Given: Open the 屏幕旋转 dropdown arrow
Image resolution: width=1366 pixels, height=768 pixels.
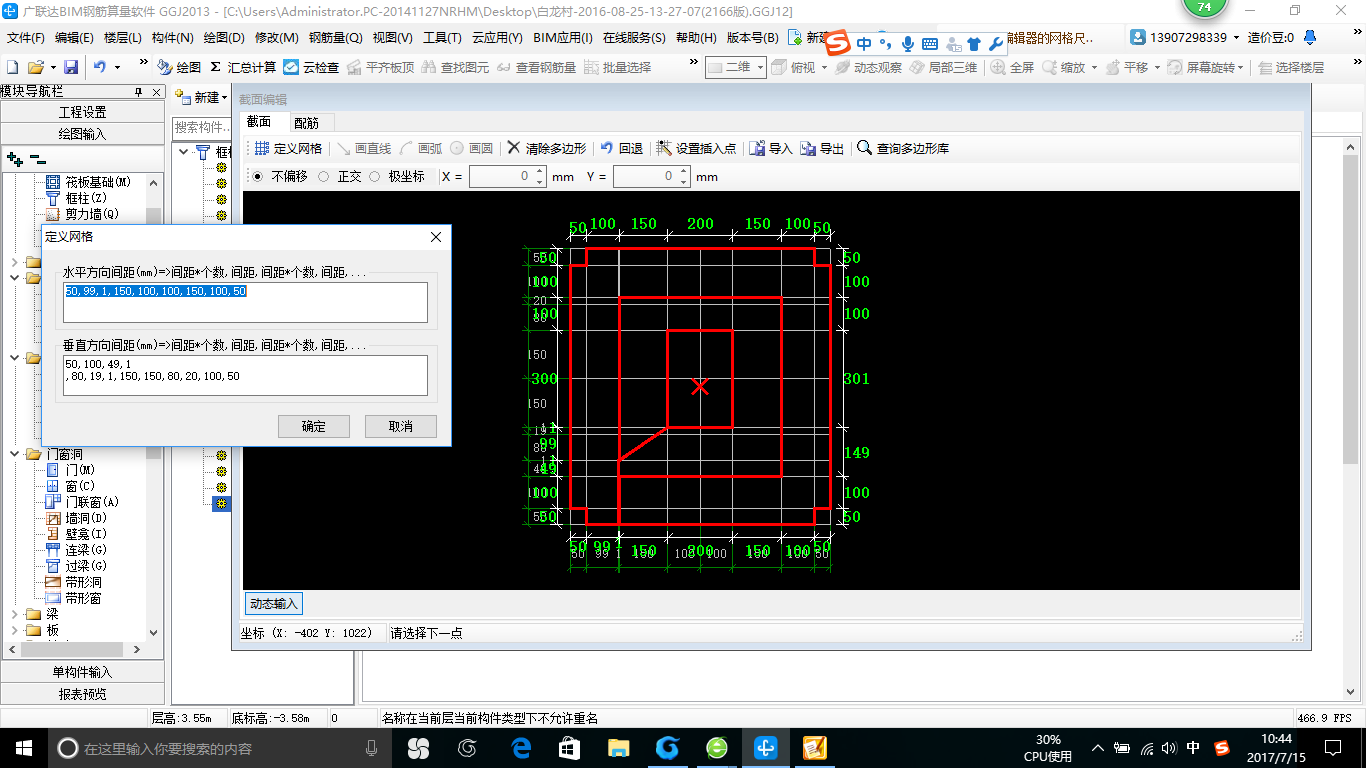Looking at the screenshot, I should (x=1241, y=67).
